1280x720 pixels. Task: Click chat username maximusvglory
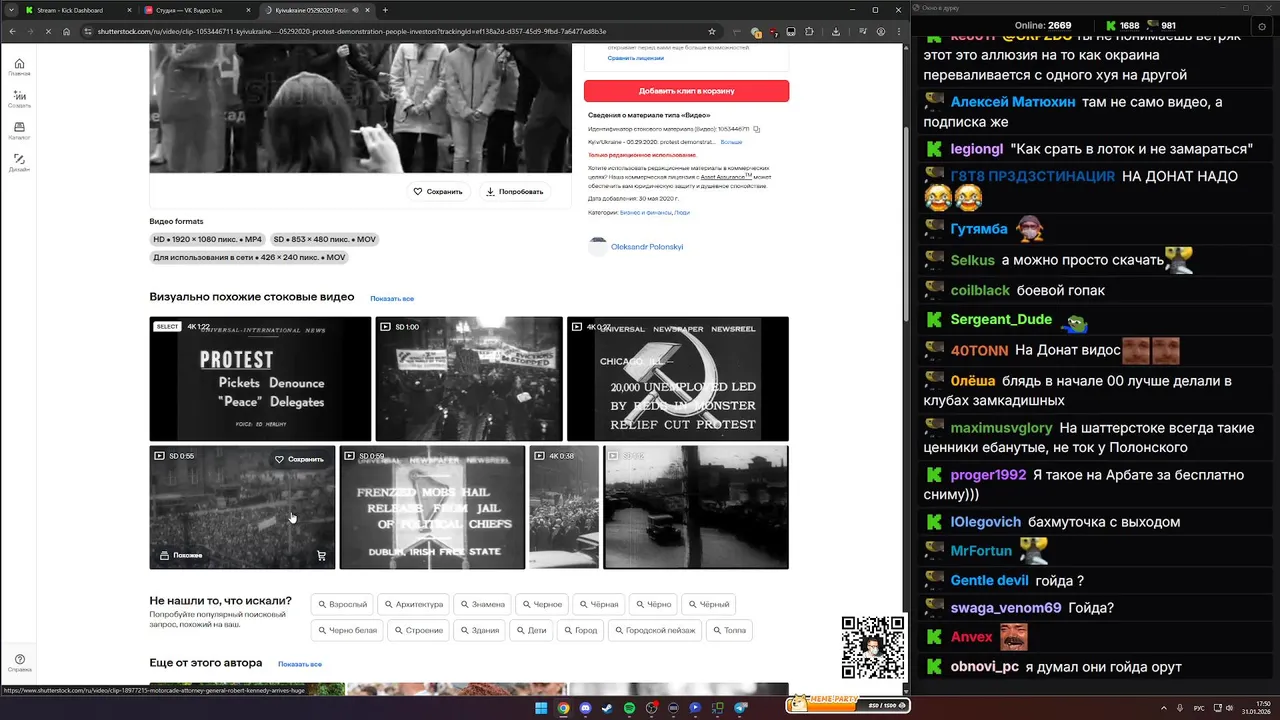tap(1001, 428)
